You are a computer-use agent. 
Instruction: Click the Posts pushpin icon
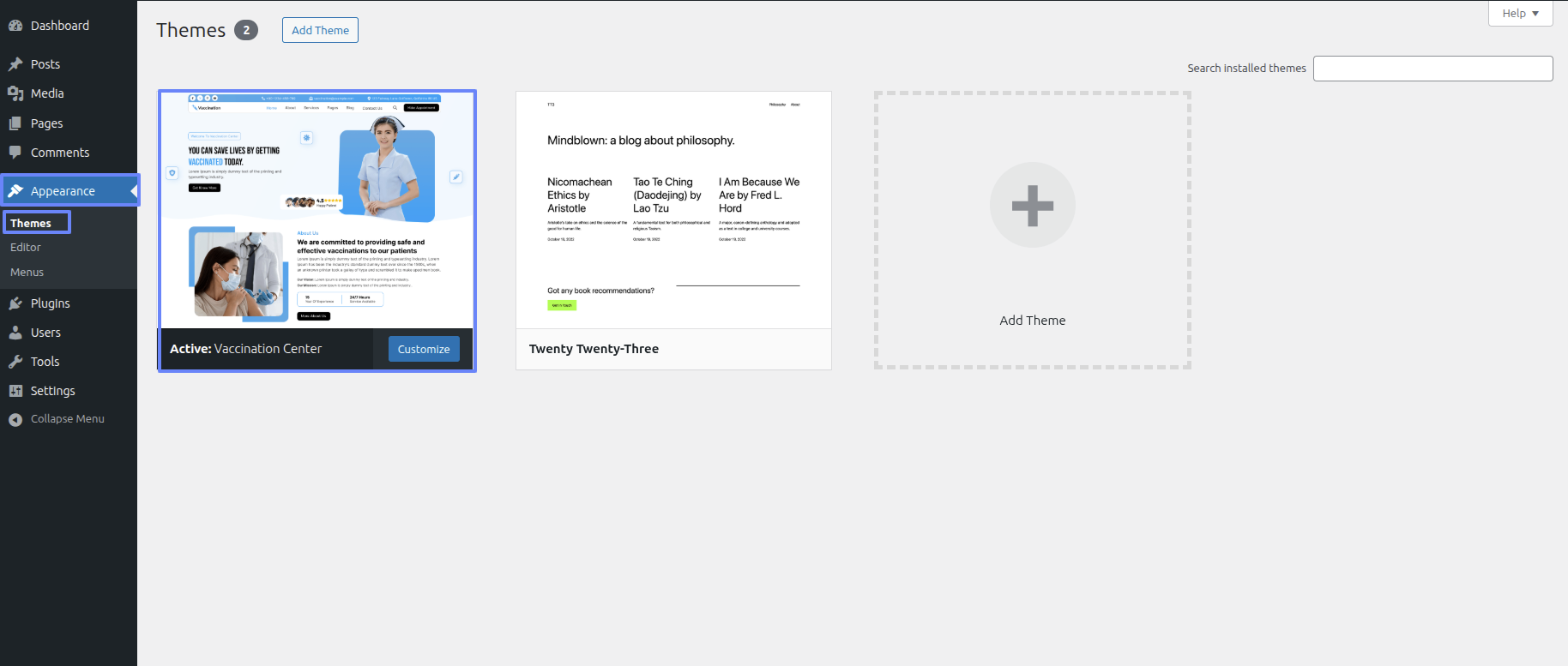click(15, 64)
